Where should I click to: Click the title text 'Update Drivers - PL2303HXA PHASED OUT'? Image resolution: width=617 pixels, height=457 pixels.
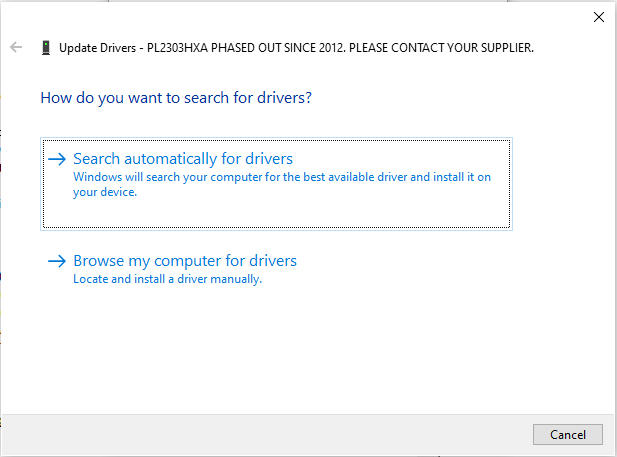tap(170, 48)
